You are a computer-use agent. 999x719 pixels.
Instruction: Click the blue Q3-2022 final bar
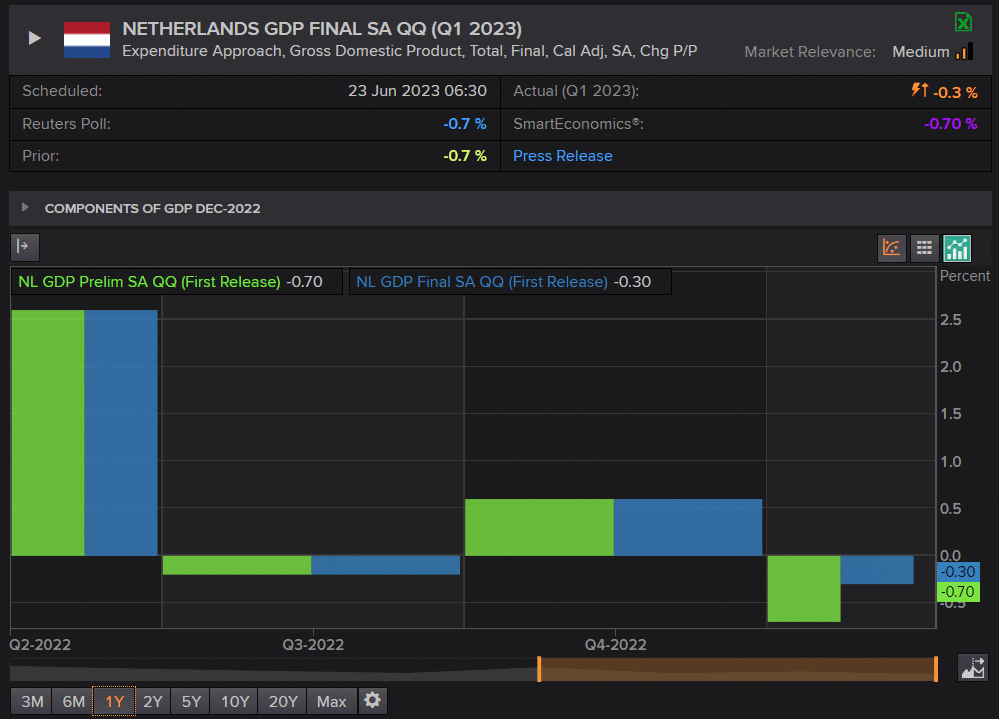385,566
